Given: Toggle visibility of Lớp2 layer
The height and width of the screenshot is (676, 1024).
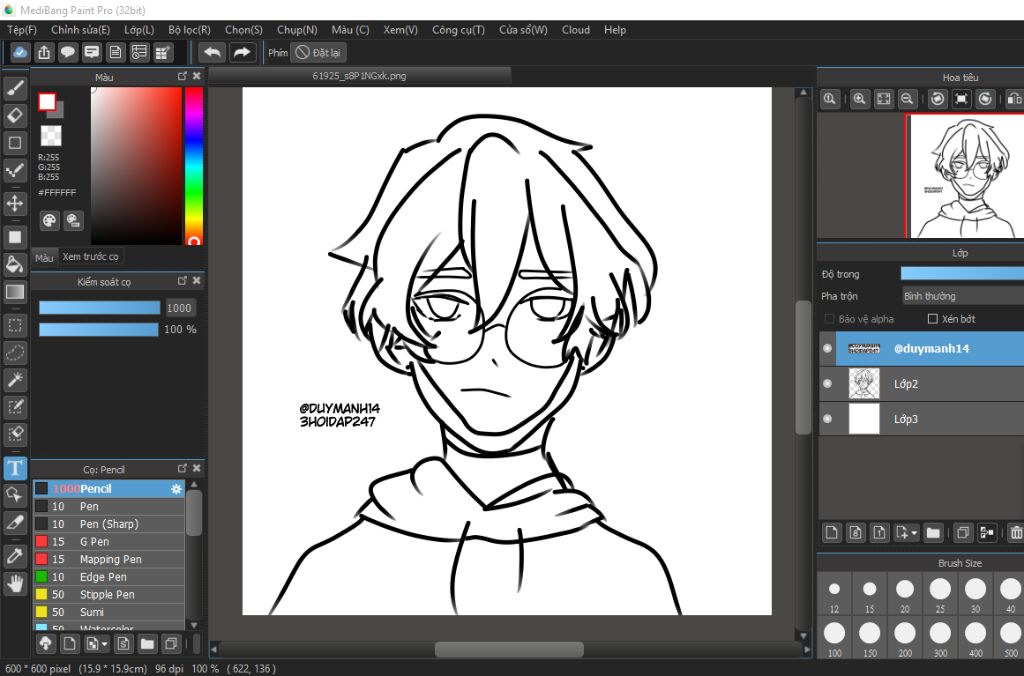Looking at the screenshot, I should coord(827,383).
